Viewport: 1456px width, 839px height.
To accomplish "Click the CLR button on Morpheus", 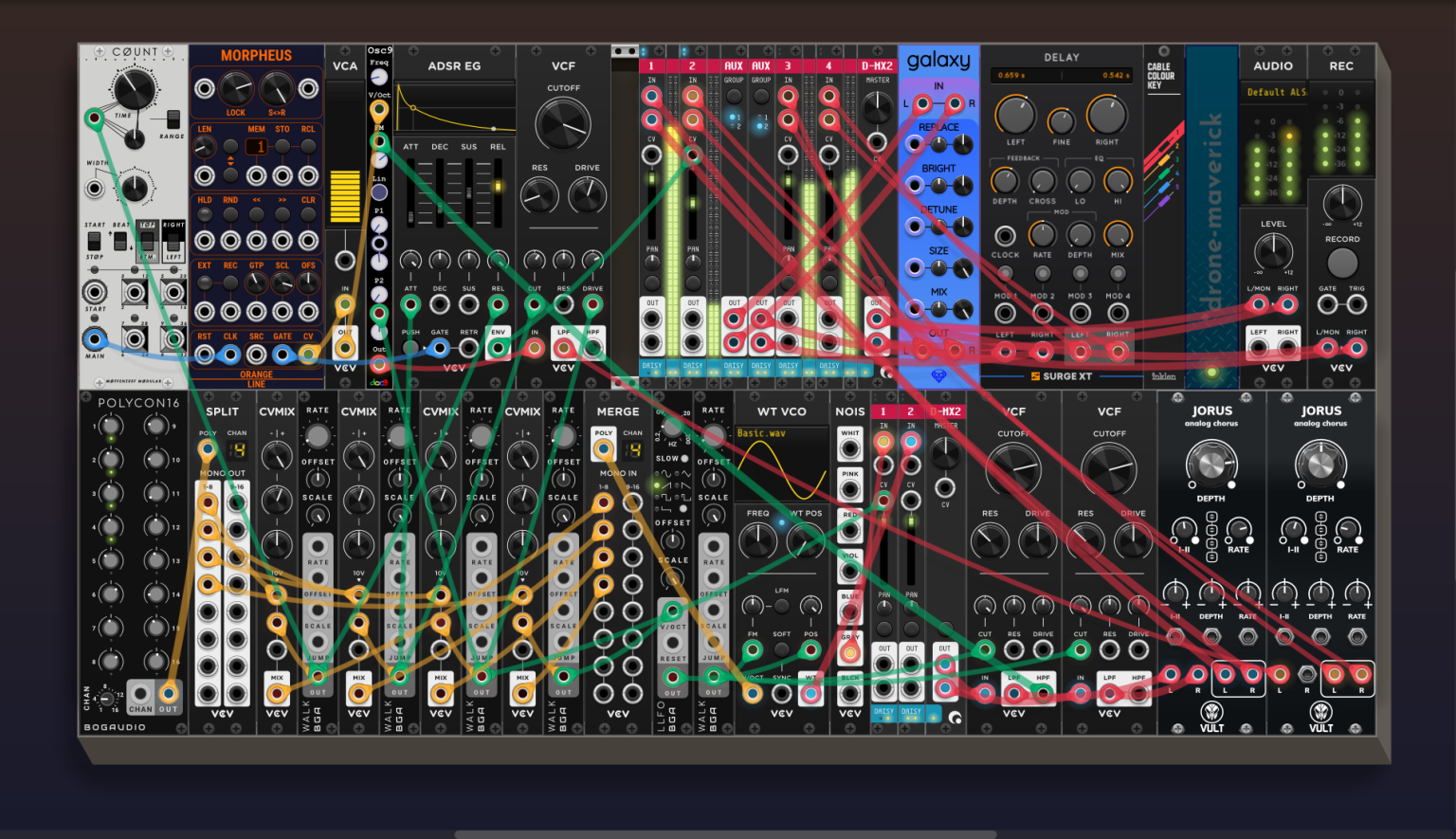I will click(x=308, y=214).
